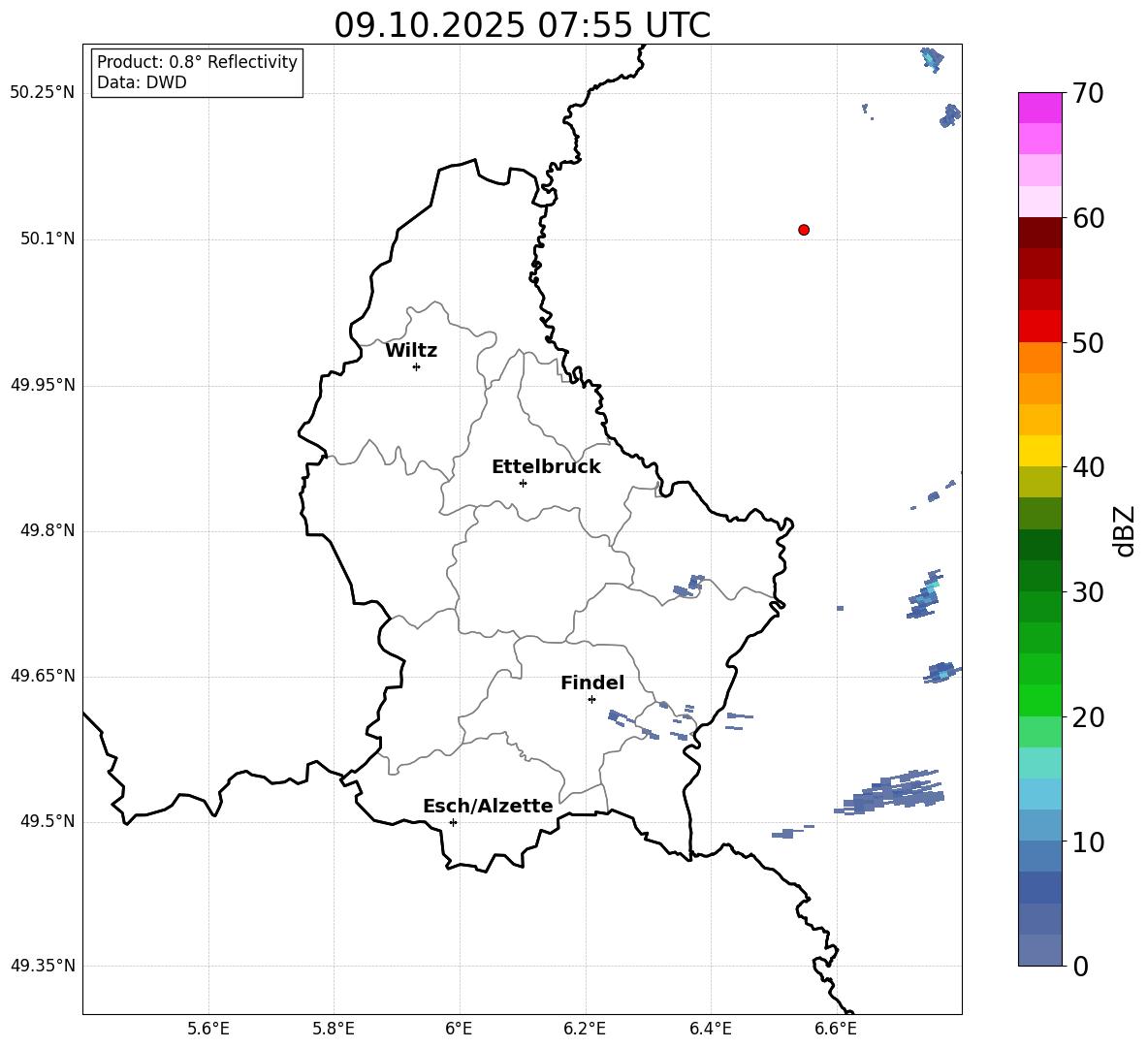This screenshot has width=1148, height=1048.
Task: Click the 5.6°E longitude tick label
Action: 208,1029
